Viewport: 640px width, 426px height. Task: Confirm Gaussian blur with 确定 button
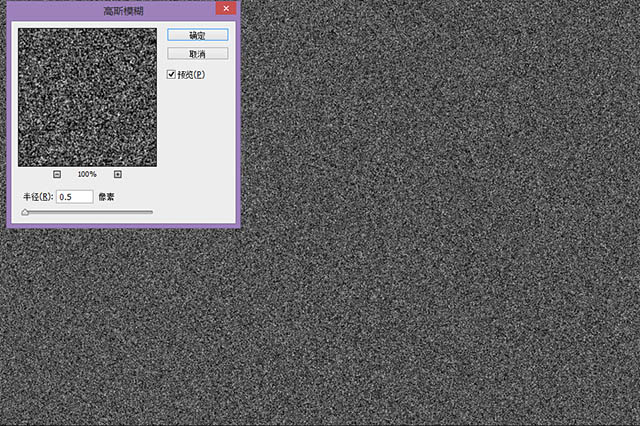pos(197,35)
